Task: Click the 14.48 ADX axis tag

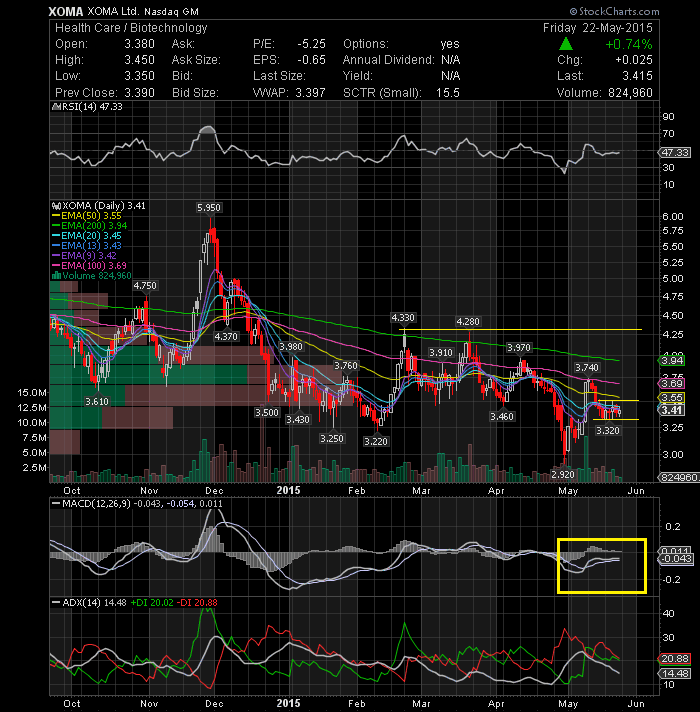Action: point(675,673)
